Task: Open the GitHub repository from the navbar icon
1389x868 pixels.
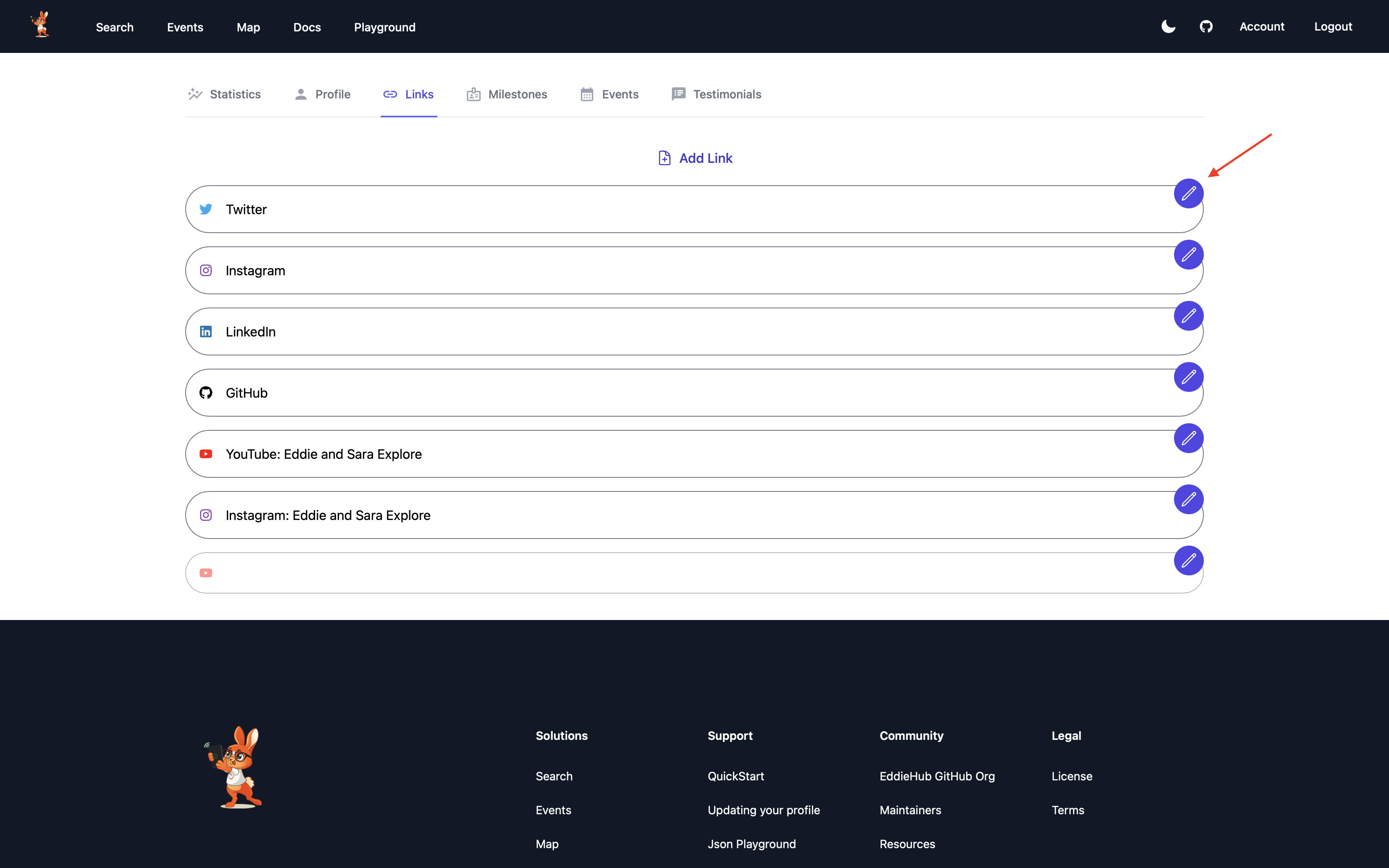Action: (x=1206, y=26)
